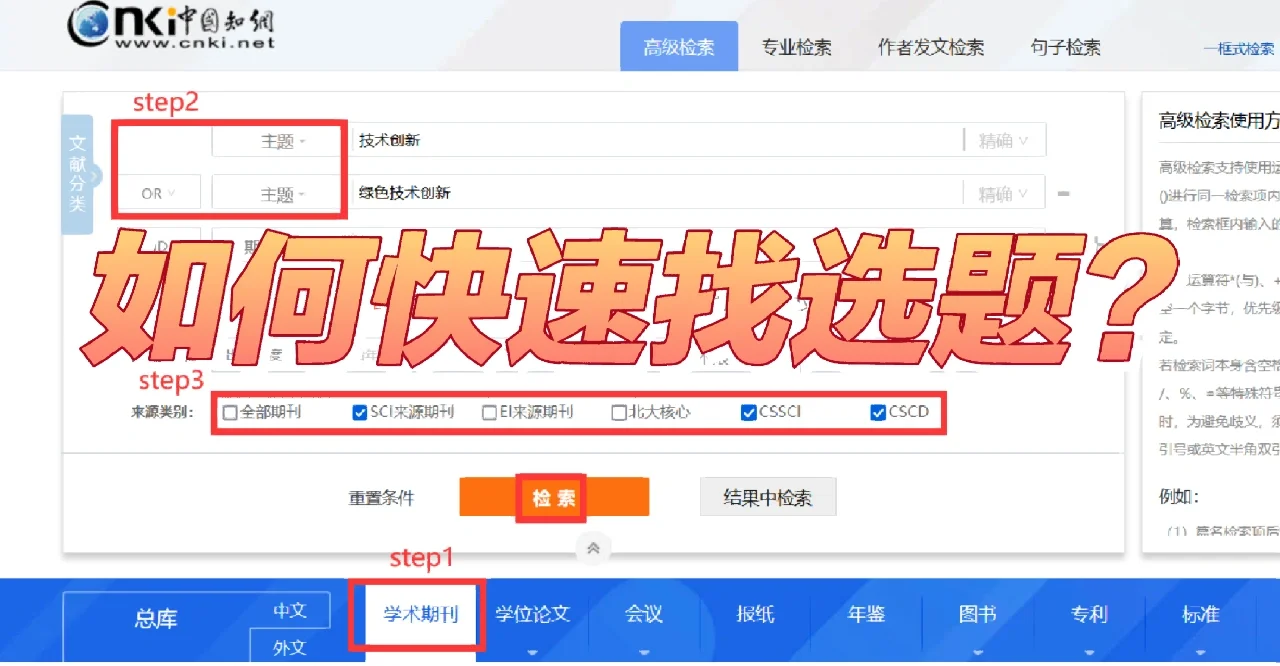Viewport: 1280px width, 666px height.
Task: Uncheck the SCI来源期刊 checkbox
Action: tap(360, 412)
